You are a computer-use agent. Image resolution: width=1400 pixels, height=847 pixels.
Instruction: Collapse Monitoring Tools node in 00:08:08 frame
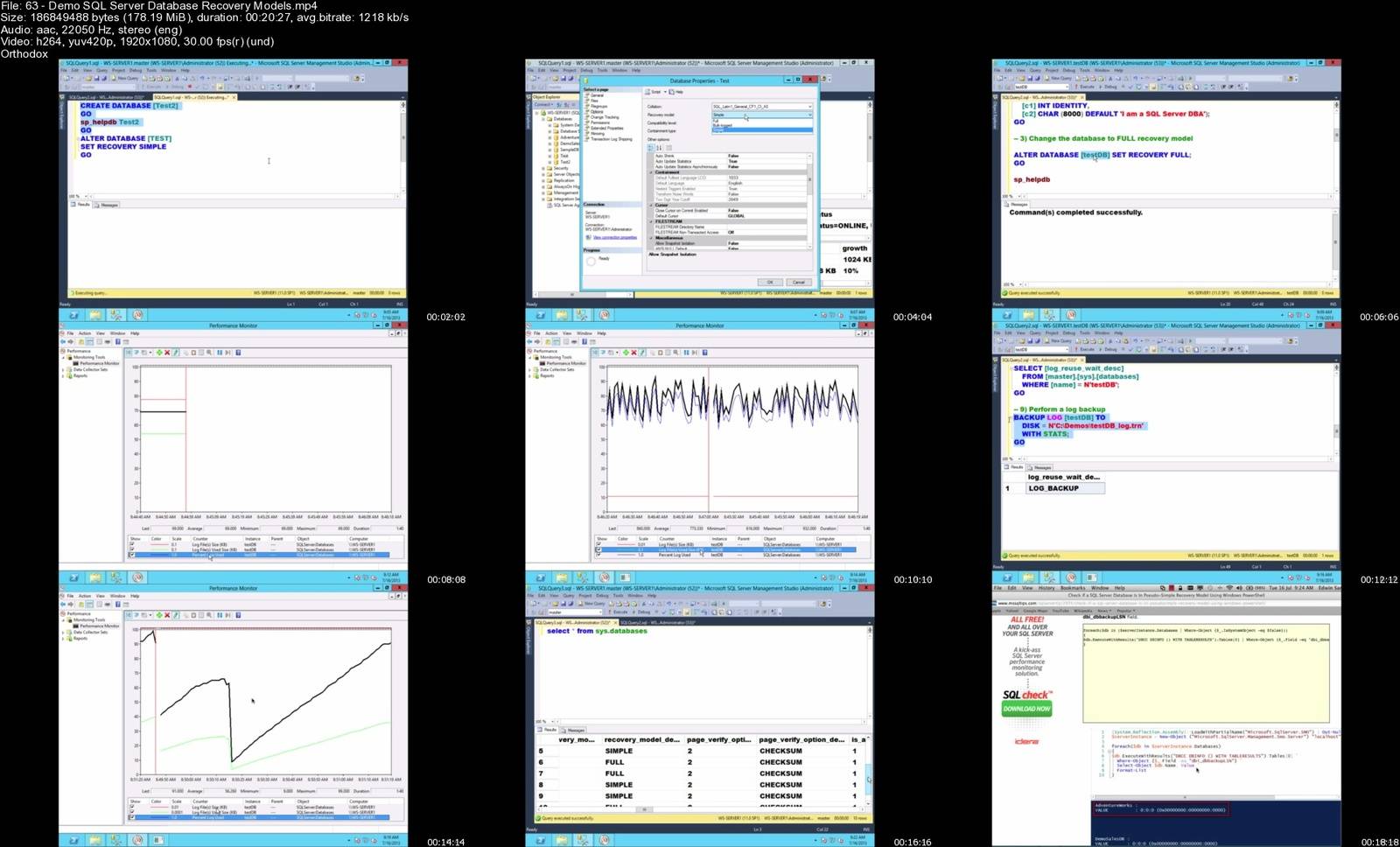tap(63, 357)
